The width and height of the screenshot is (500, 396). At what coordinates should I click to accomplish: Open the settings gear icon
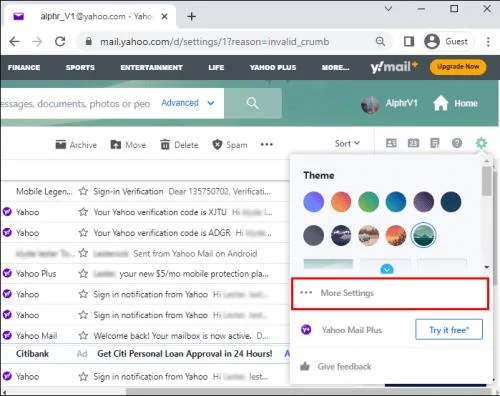pyautogui.click(x=481, y=143)
